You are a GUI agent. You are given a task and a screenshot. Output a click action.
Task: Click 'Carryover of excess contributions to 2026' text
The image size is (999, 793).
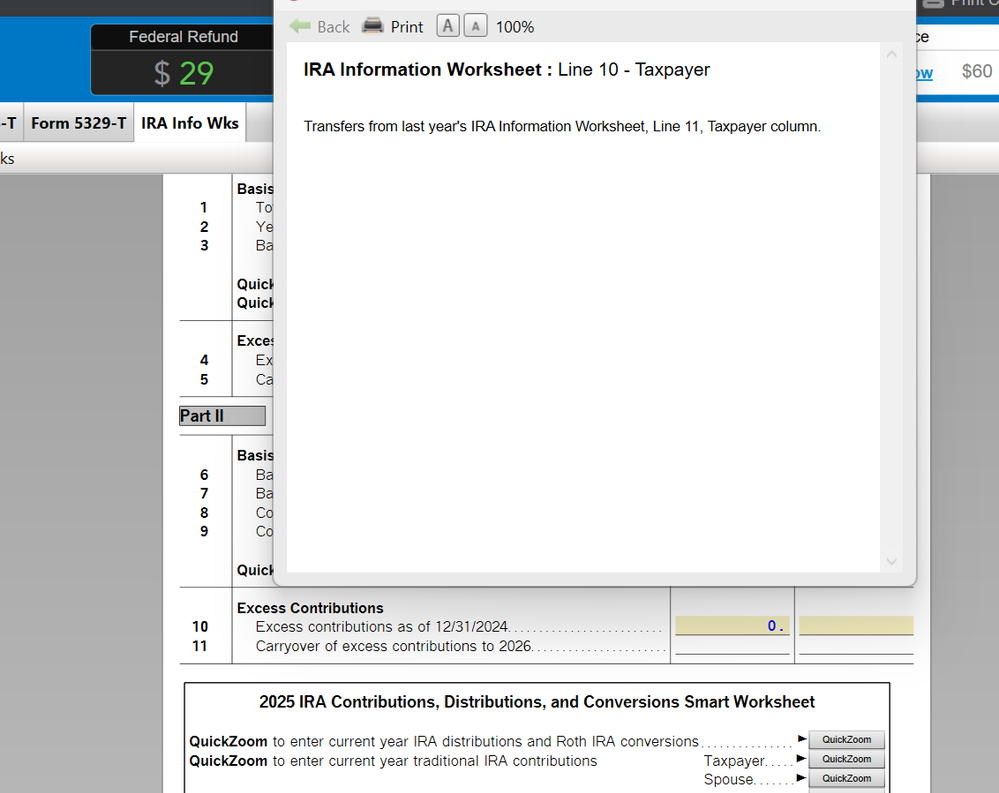click(393, 646)
